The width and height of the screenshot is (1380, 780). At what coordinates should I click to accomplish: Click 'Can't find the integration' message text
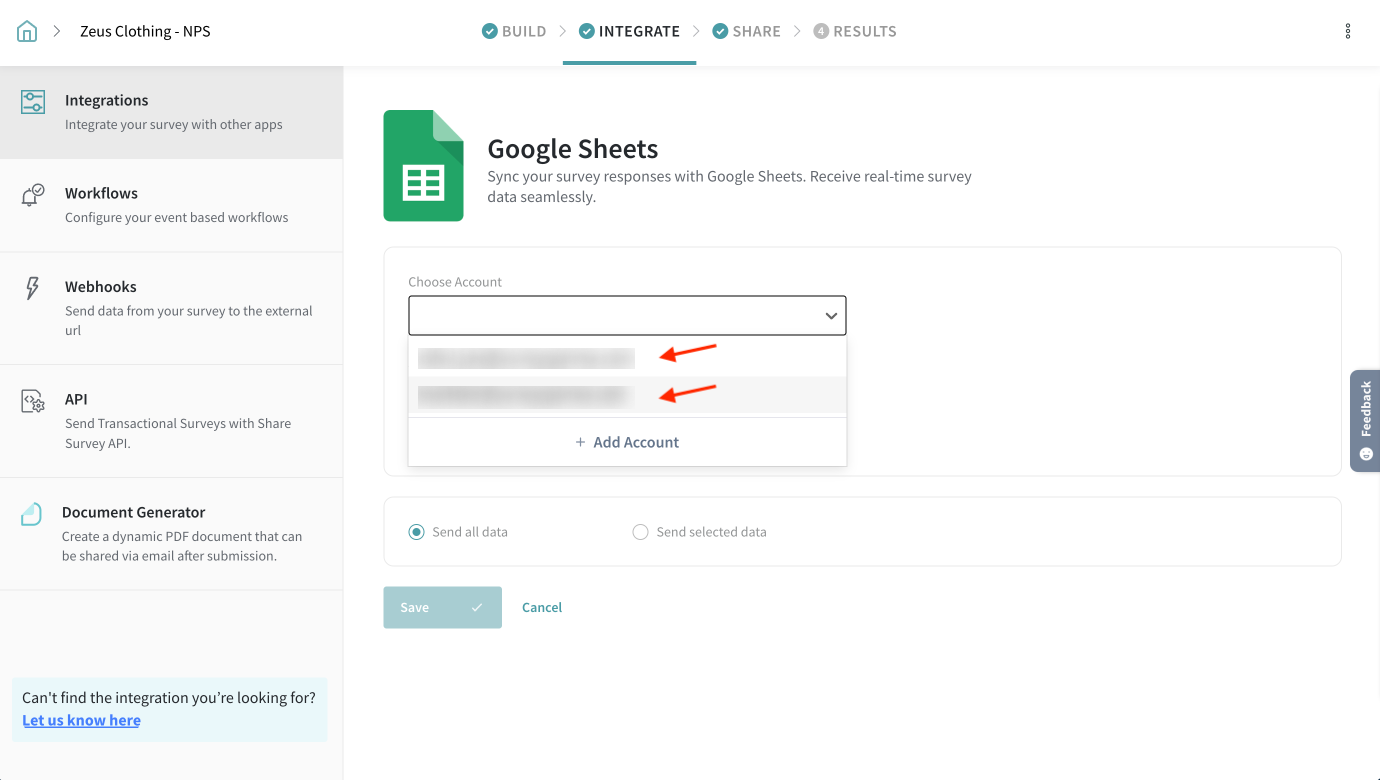169,698
